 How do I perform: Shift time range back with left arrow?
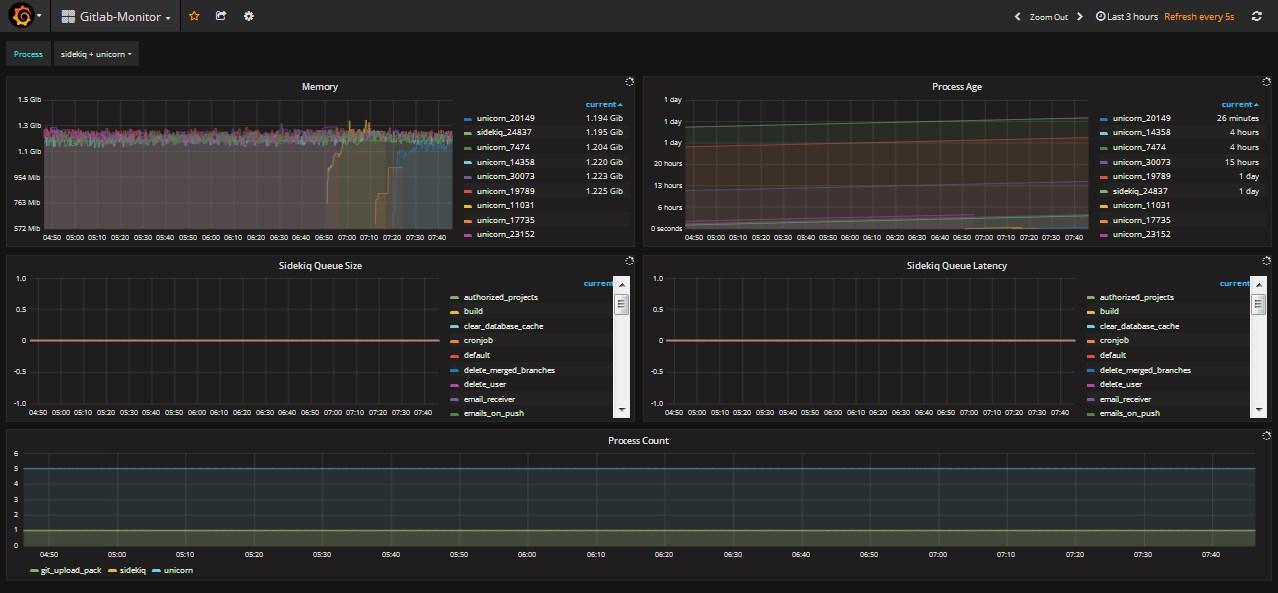pyautogui.click(x=1017, y=16)
